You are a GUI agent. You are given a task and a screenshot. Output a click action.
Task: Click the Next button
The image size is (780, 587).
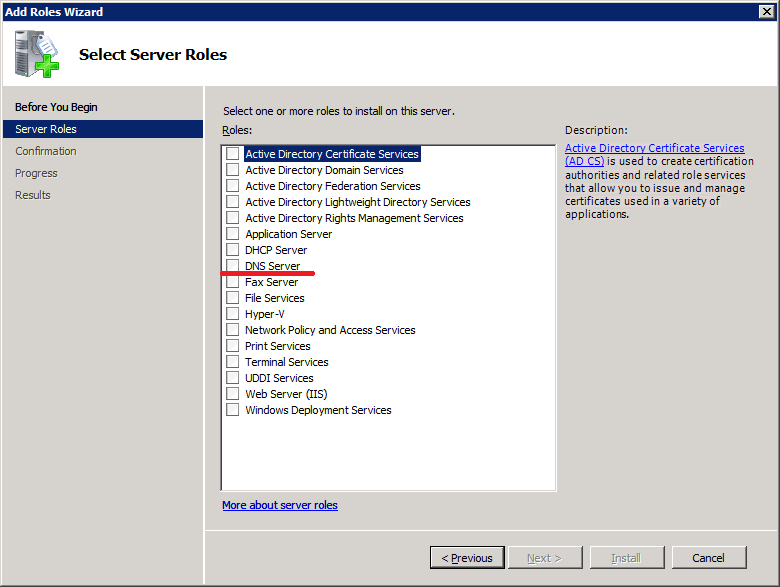tap(545, 558)
